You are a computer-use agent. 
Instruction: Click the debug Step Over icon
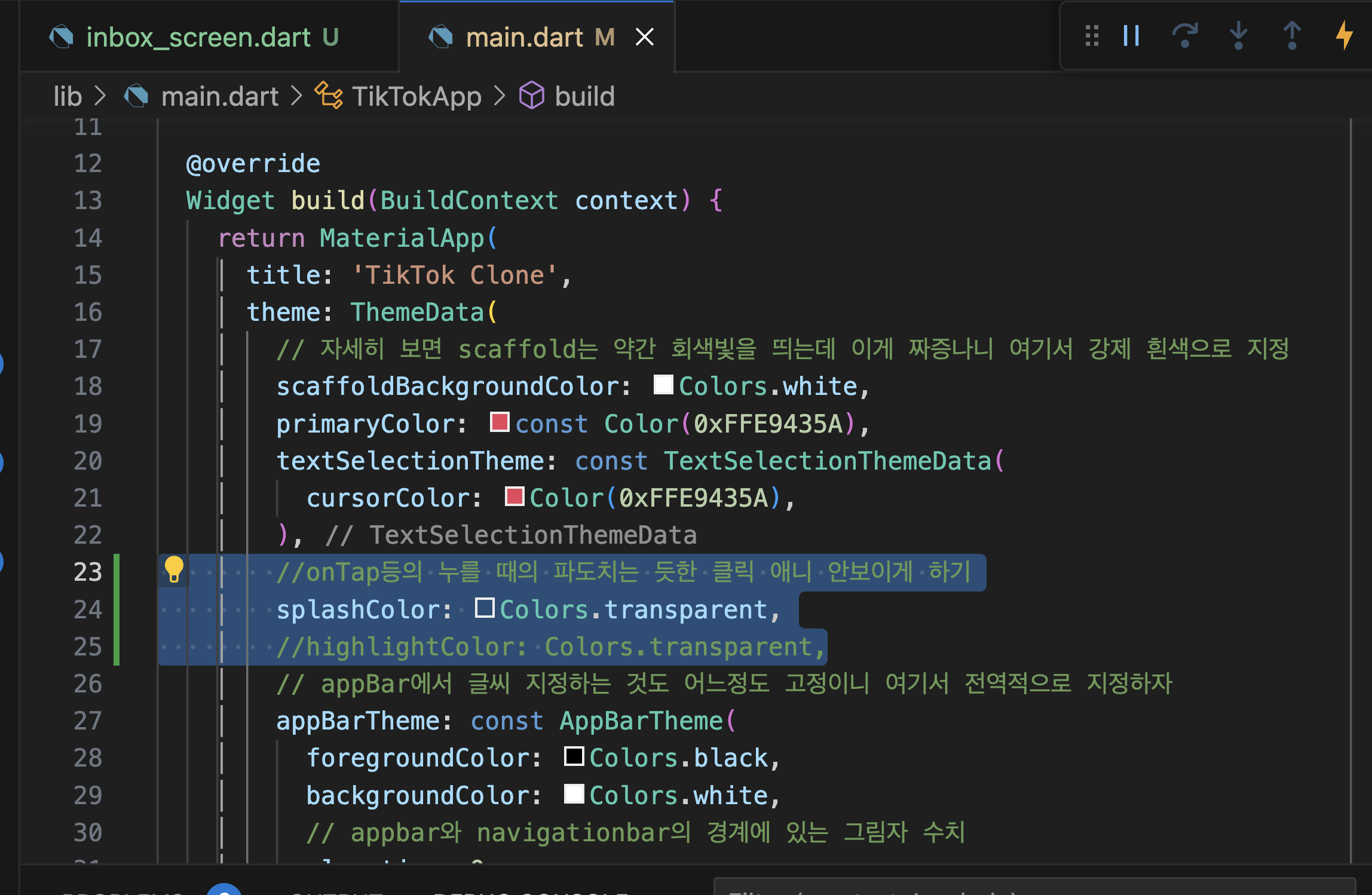[1184, 36]
